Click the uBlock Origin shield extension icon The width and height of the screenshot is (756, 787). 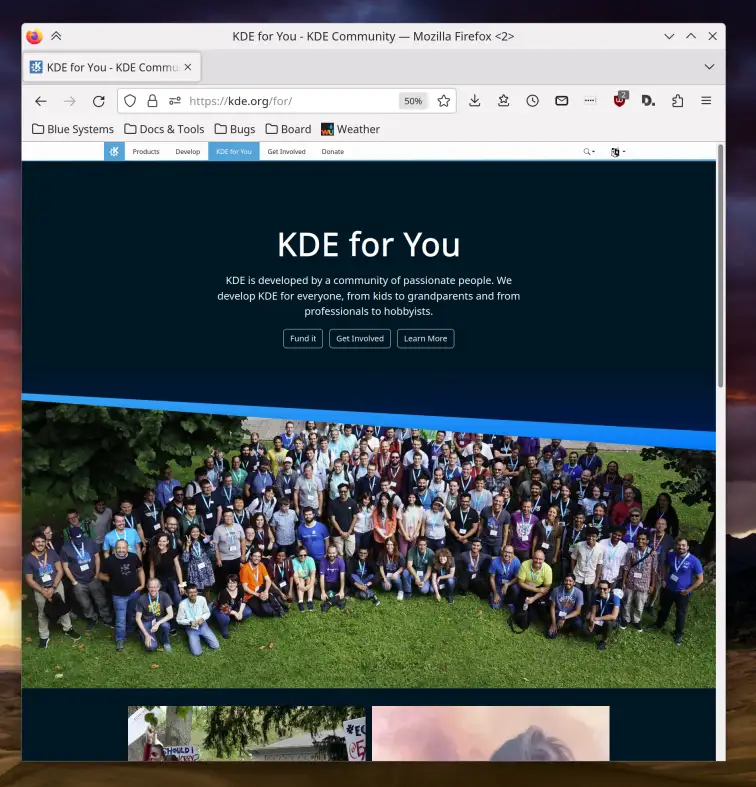620,100
